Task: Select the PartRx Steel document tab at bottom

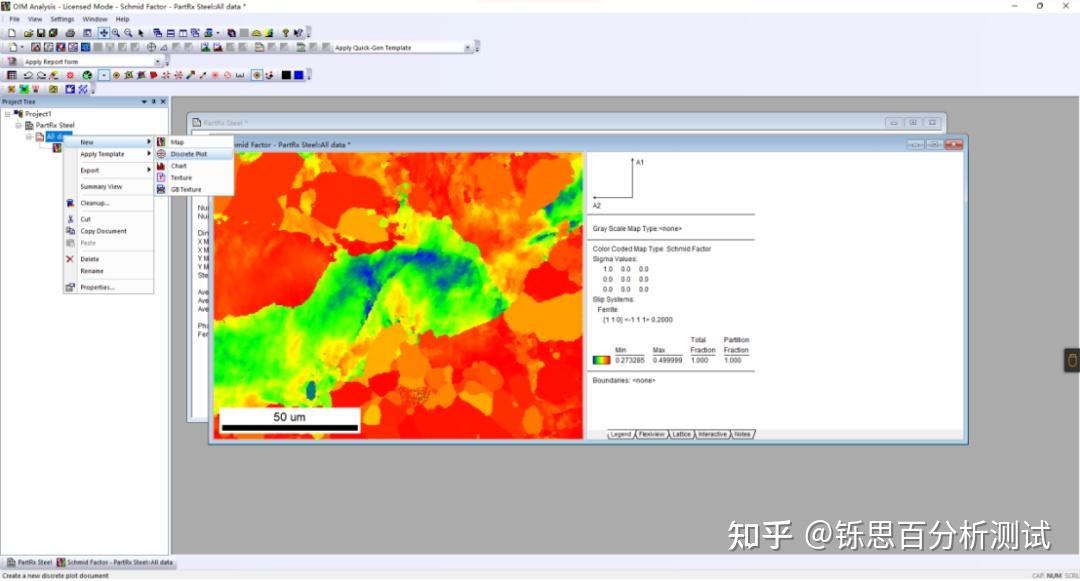Action: coord(28,562)
